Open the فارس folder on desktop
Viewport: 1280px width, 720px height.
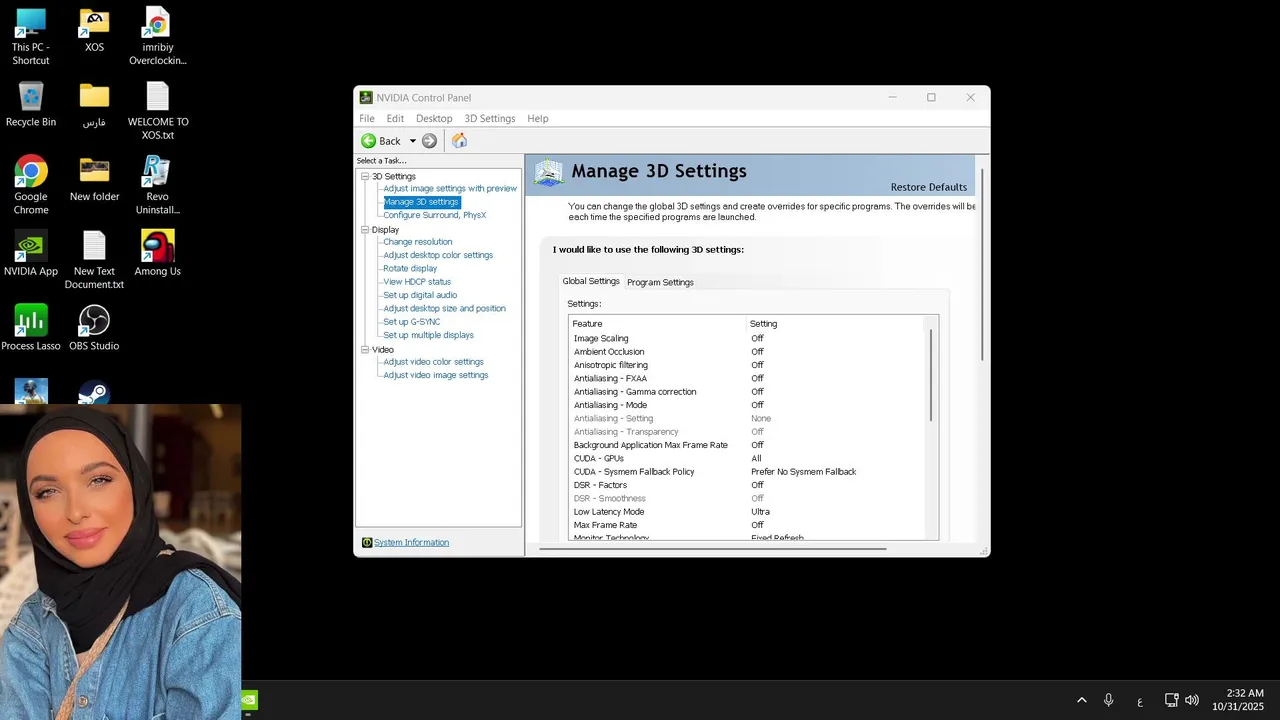pyautogui.click(x=94, y=105)
